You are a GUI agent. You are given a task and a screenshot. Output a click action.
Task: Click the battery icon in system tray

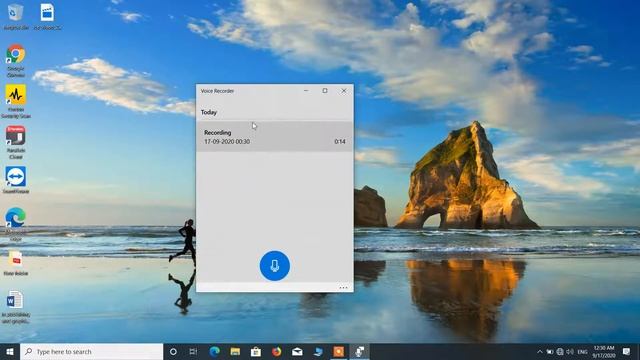click(x=550, y=351)
